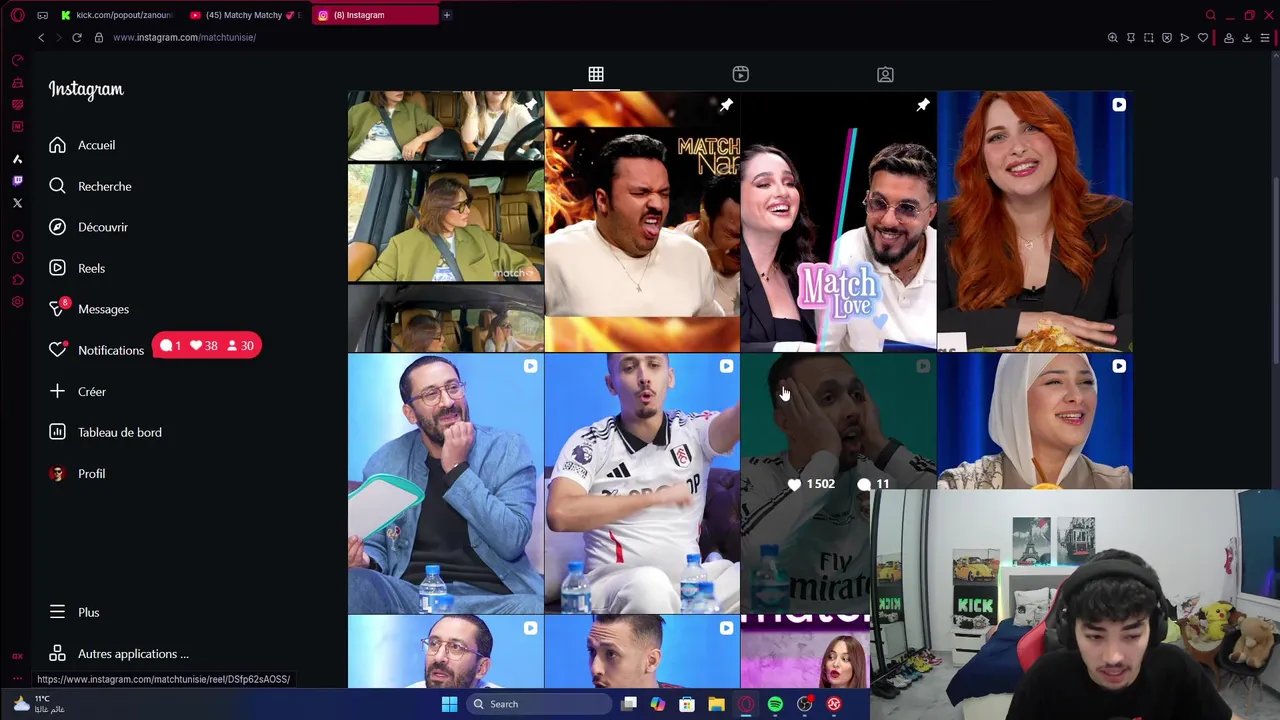The image size is (1280, 720).
Task: Open X (Twitter) in Opera sidebar
Action: coord(17,203)
